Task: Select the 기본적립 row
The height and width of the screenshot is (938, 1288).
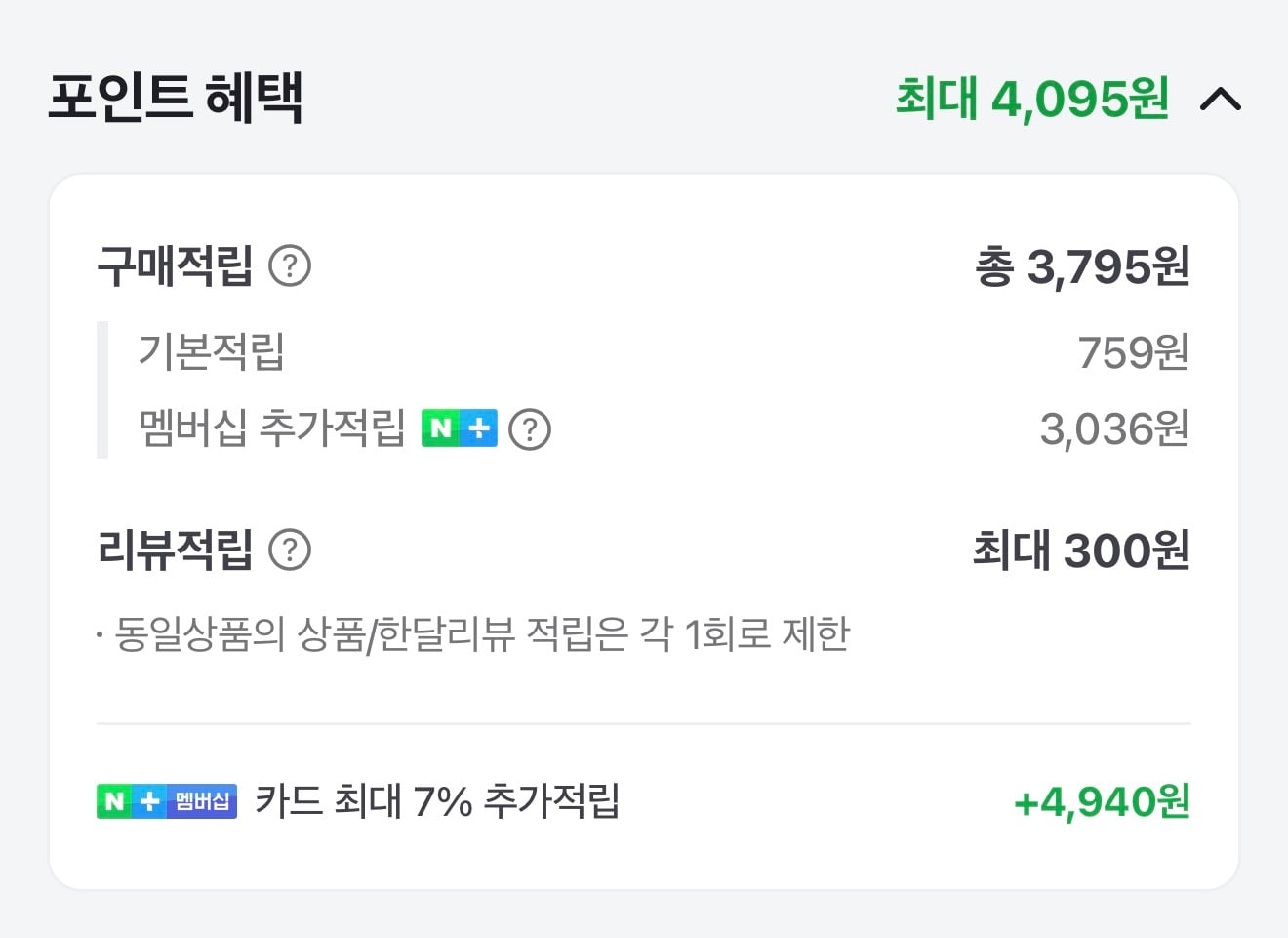Action: (x=211, y=354)
